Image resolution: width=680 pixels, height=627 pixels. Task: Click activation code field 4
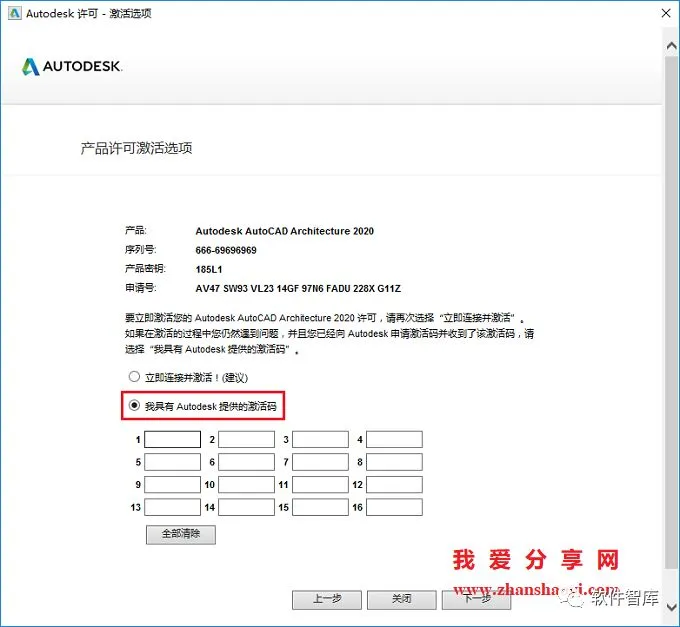coord(394,439)
